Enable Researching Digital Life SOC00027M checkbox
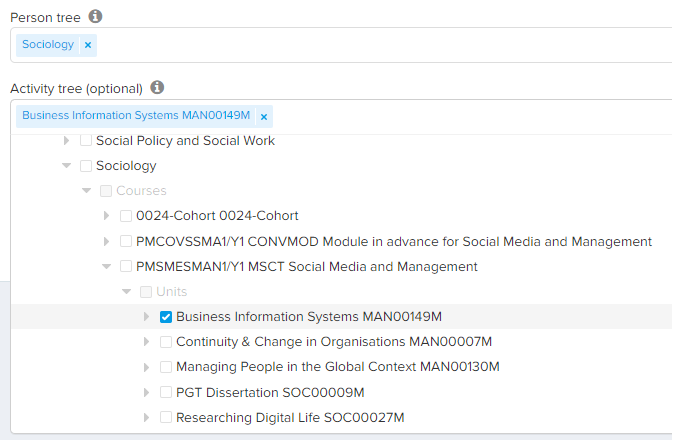This screenshot has height=441, width=674. pos(166,417)
